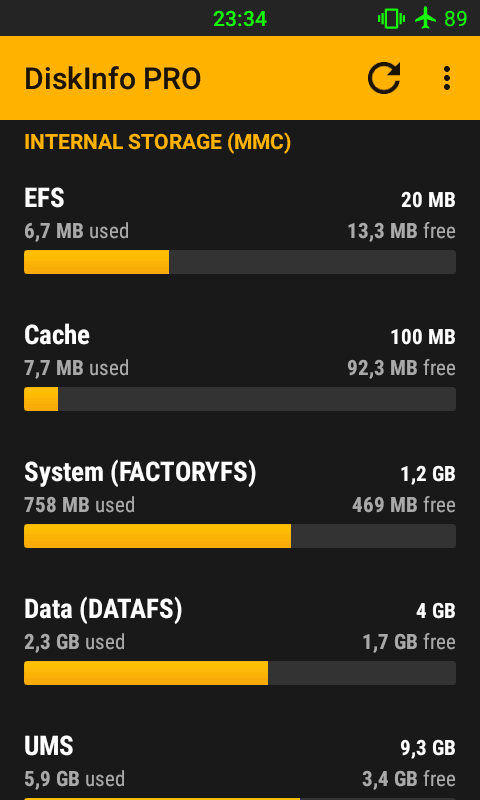Select the UMS partition entry
Image resolution: width=480 pixels, height=800 pixels.
[240, 765]
